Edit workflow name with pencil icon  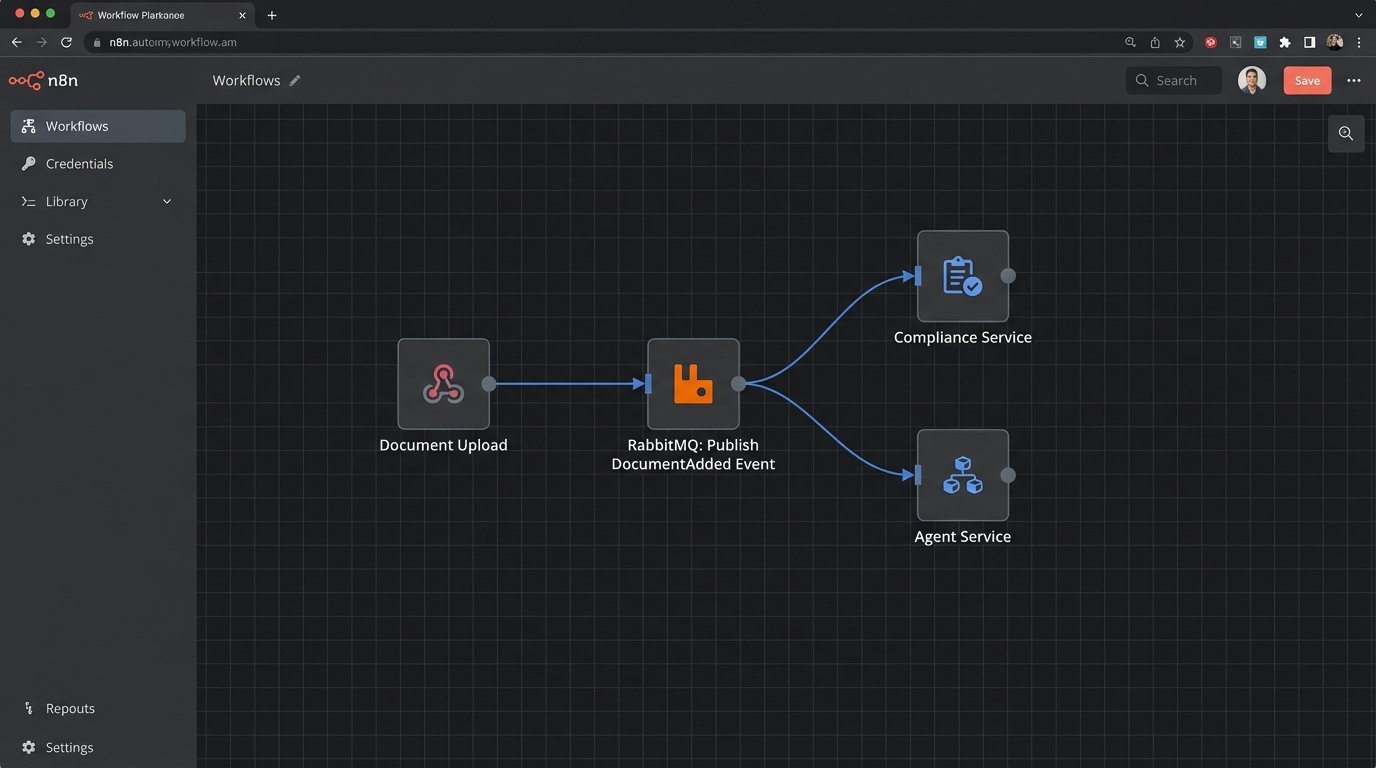(295, 81)
